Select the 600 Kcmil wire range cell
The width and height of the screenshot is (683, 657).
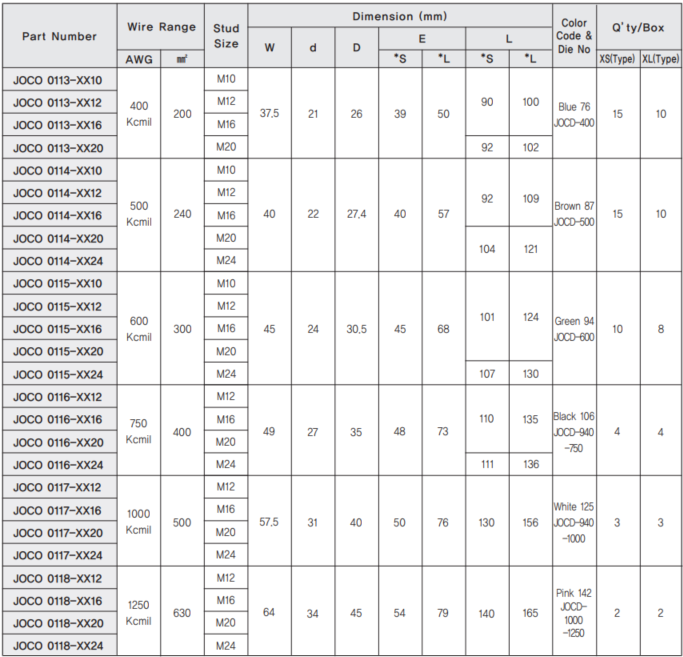pyautogui.click(x=139, y=329)
